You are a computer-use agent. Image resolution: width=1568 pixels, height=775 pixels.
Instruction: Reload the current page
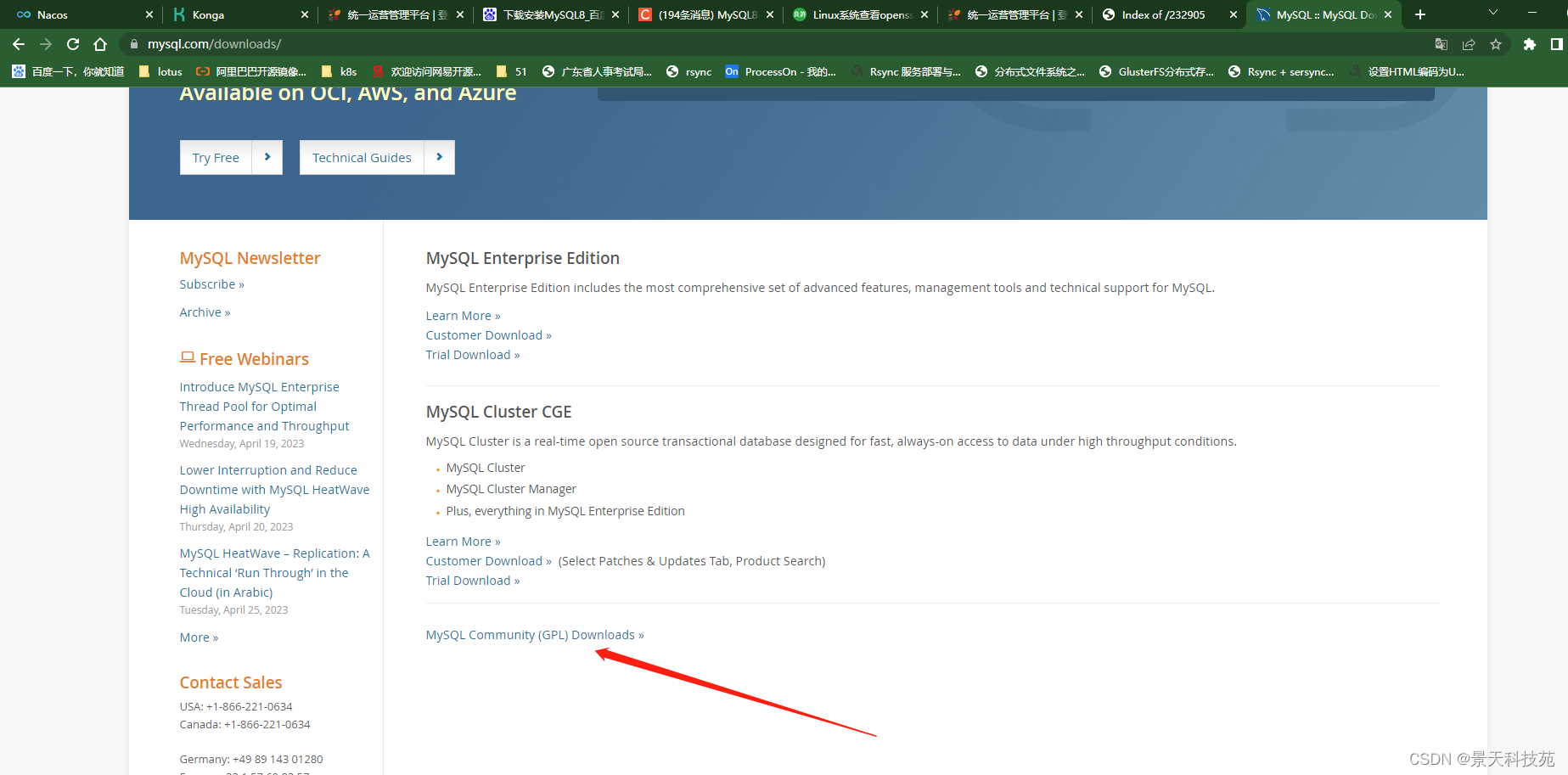73,44
